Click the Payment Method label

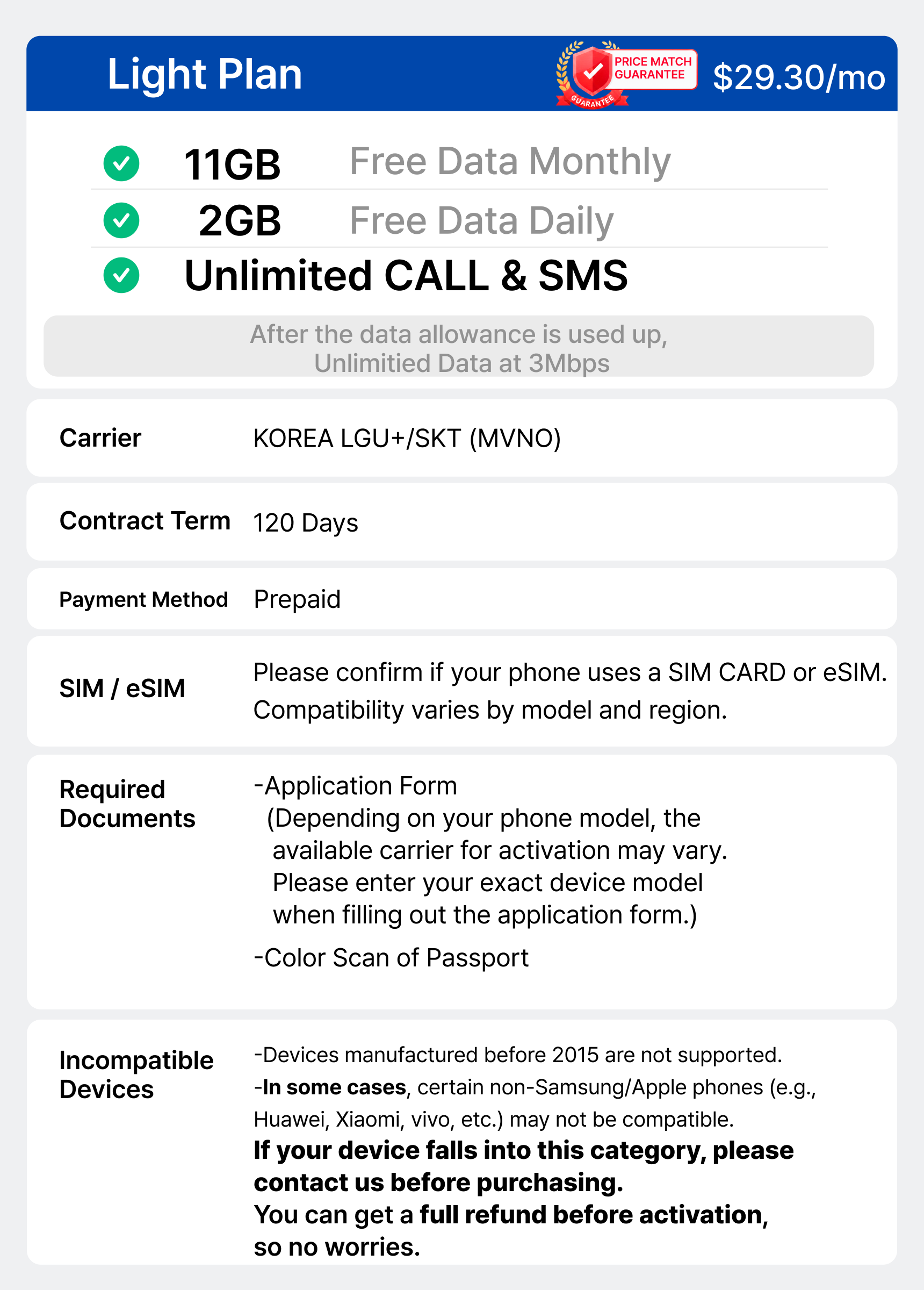pos(143,599)
